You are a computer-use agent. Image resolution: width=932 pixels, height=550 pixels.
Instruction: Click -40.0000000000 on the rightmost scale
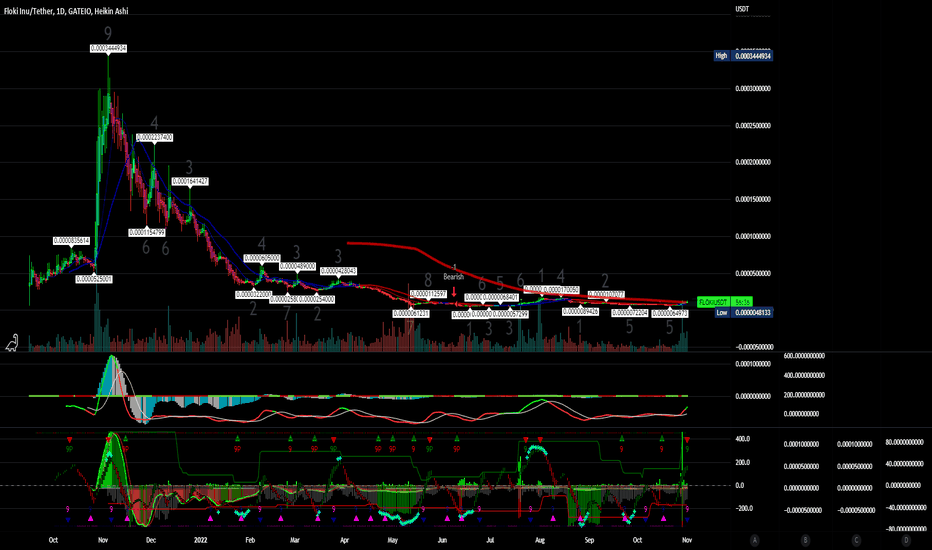904,507
